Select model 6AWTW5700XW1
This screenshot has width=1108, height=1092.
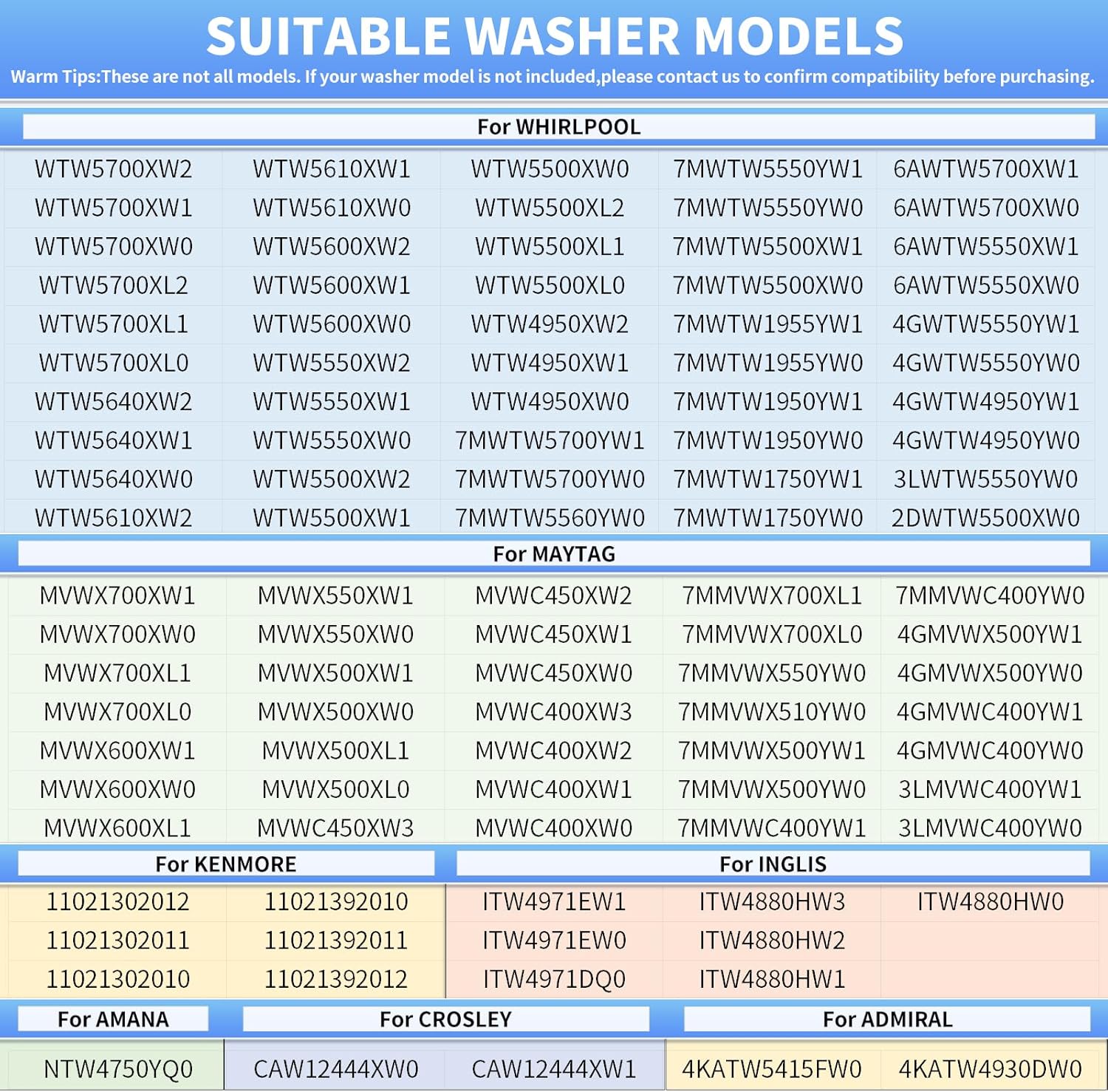[x=986, y=169]
